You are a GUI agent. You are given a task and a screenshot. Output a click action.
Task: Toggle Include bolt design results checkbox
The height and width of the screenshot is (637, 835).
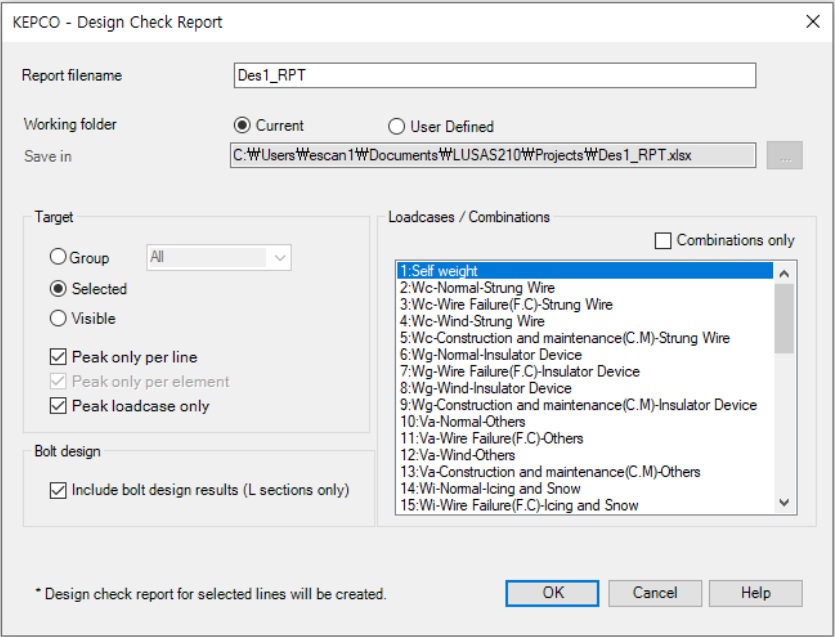point(58,490)
